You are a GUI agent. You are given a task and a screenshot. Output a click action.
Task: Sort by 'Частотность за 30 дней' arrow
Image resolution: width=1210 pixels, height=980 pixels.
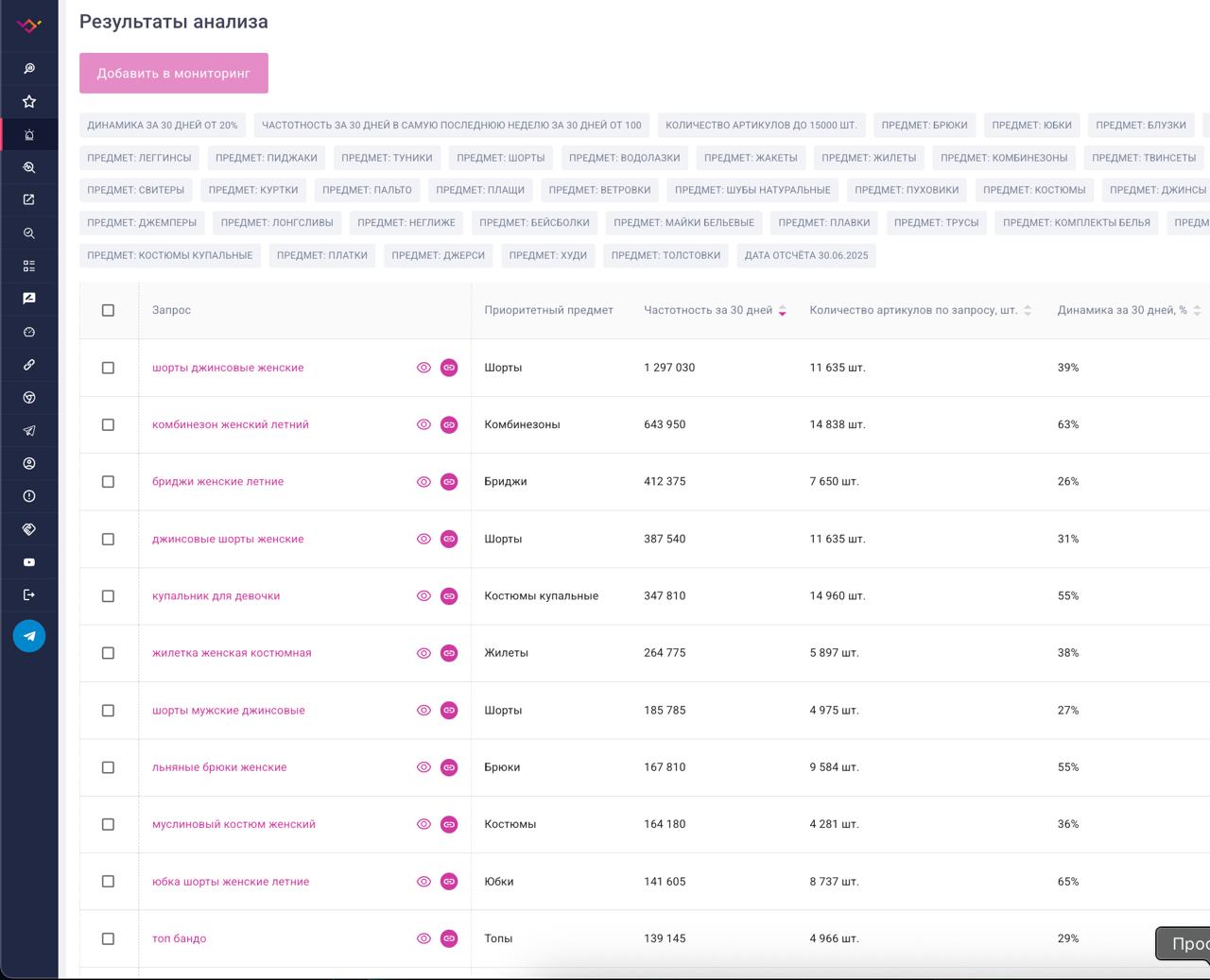pos(782,311)
